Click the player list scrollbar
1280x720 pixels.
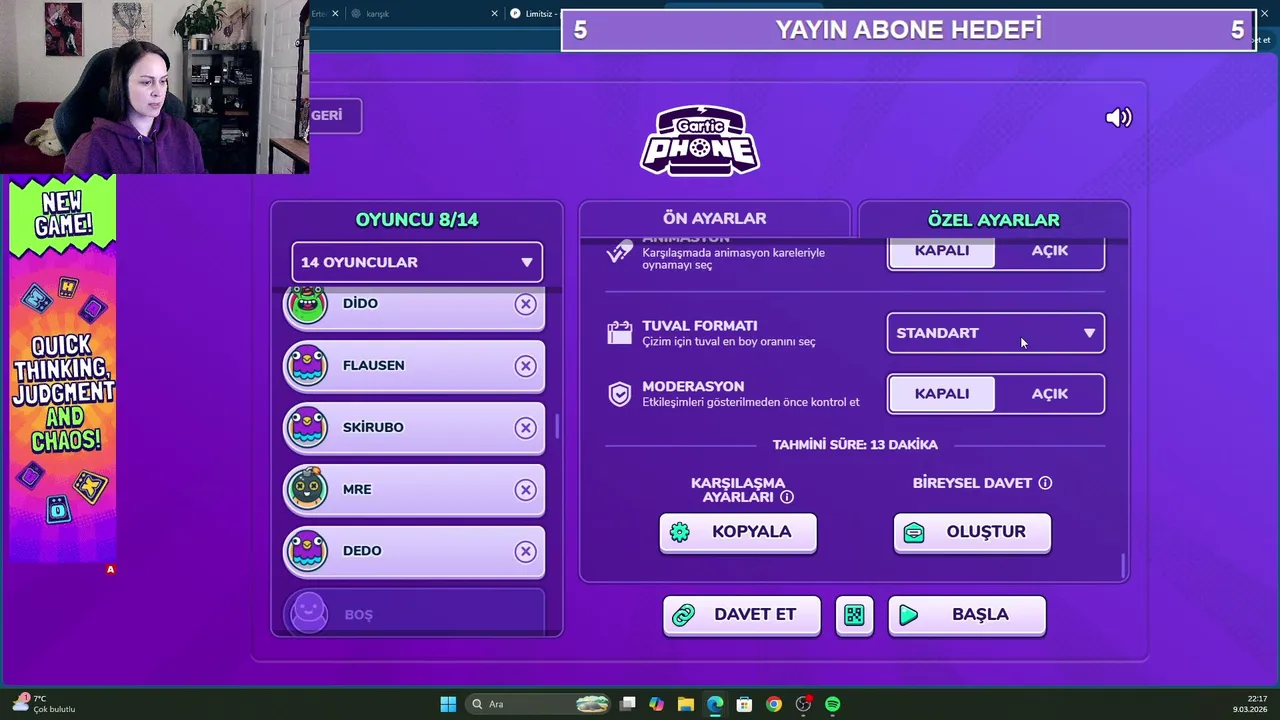(x=557, y=427)
